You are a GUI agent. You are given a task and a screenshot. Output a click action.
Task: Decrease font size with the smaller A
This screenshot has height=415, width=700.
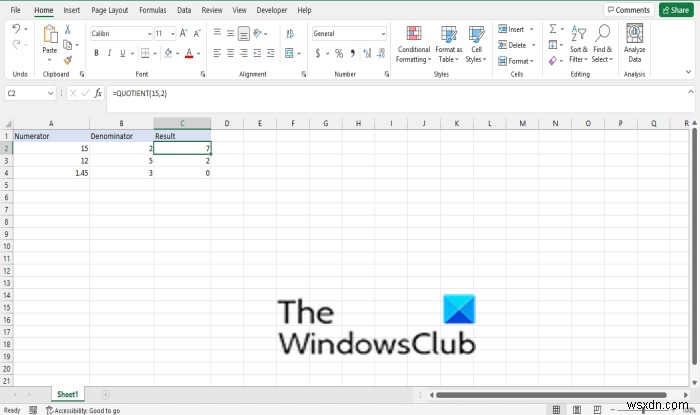tap(197, 33)
